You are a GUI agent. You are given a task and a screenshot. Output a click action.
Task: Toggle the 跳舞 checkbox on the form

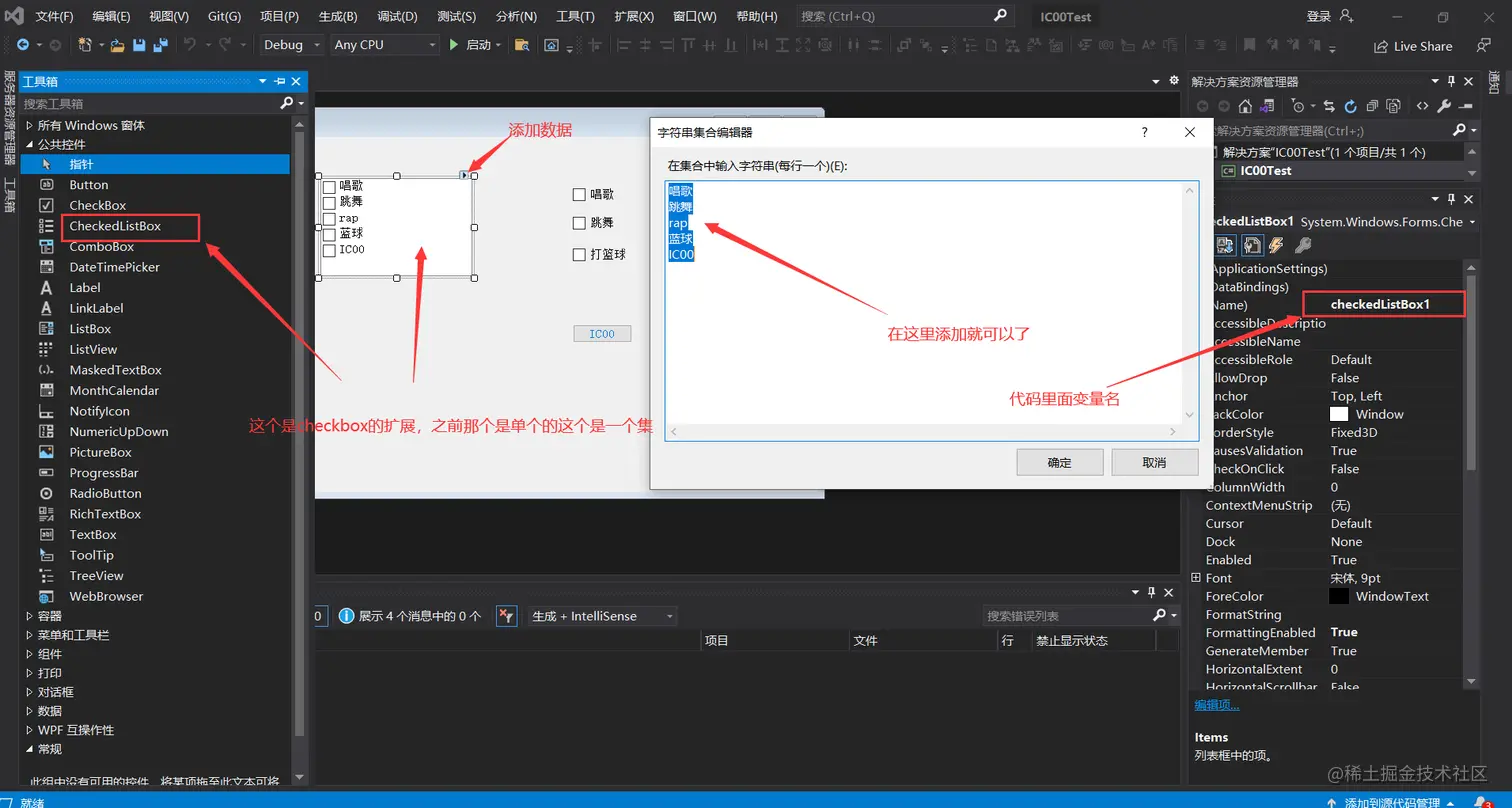[x=578, y=223]
